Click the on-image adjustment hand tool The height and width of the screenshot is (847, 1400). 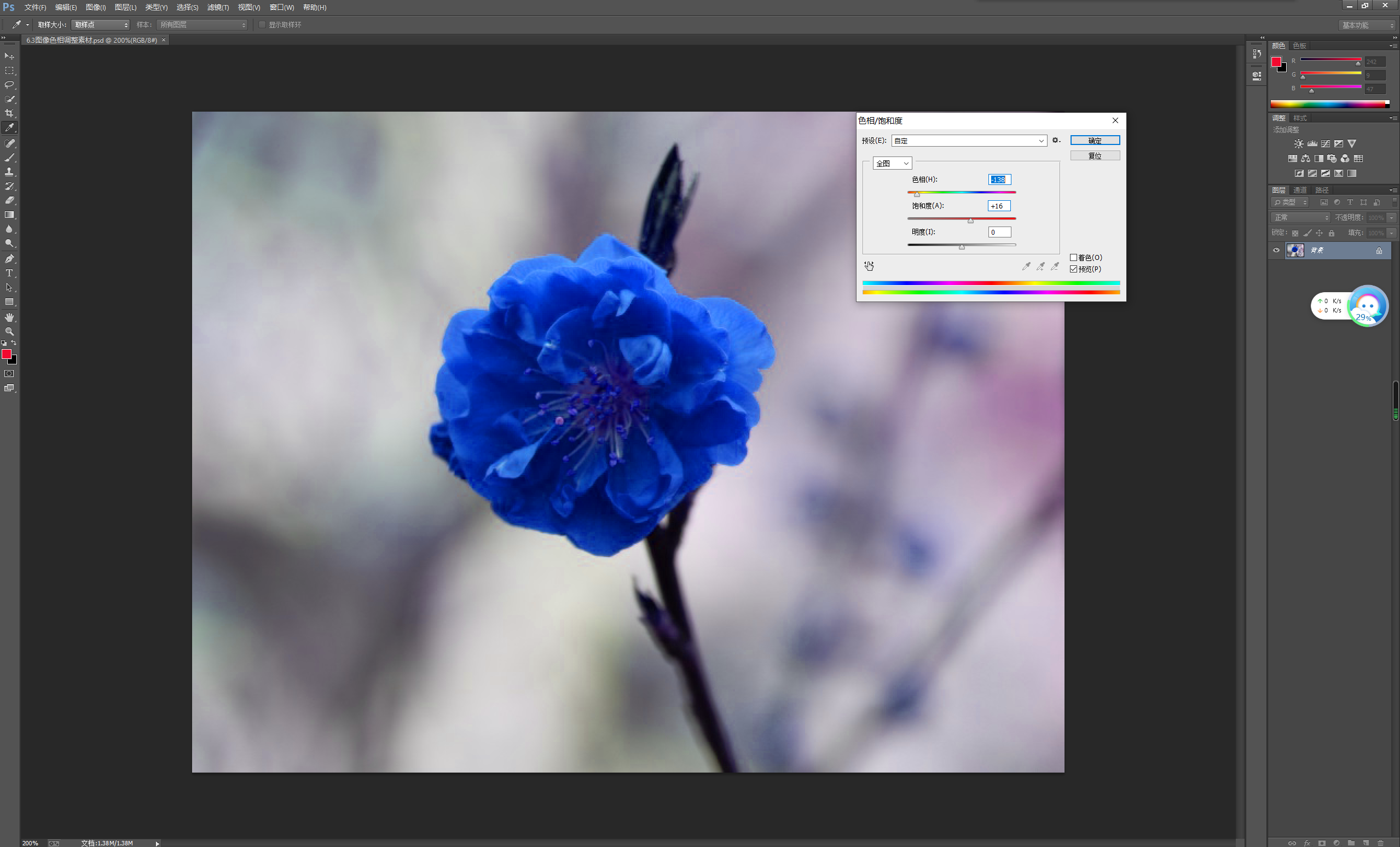[x=869, y=266]
